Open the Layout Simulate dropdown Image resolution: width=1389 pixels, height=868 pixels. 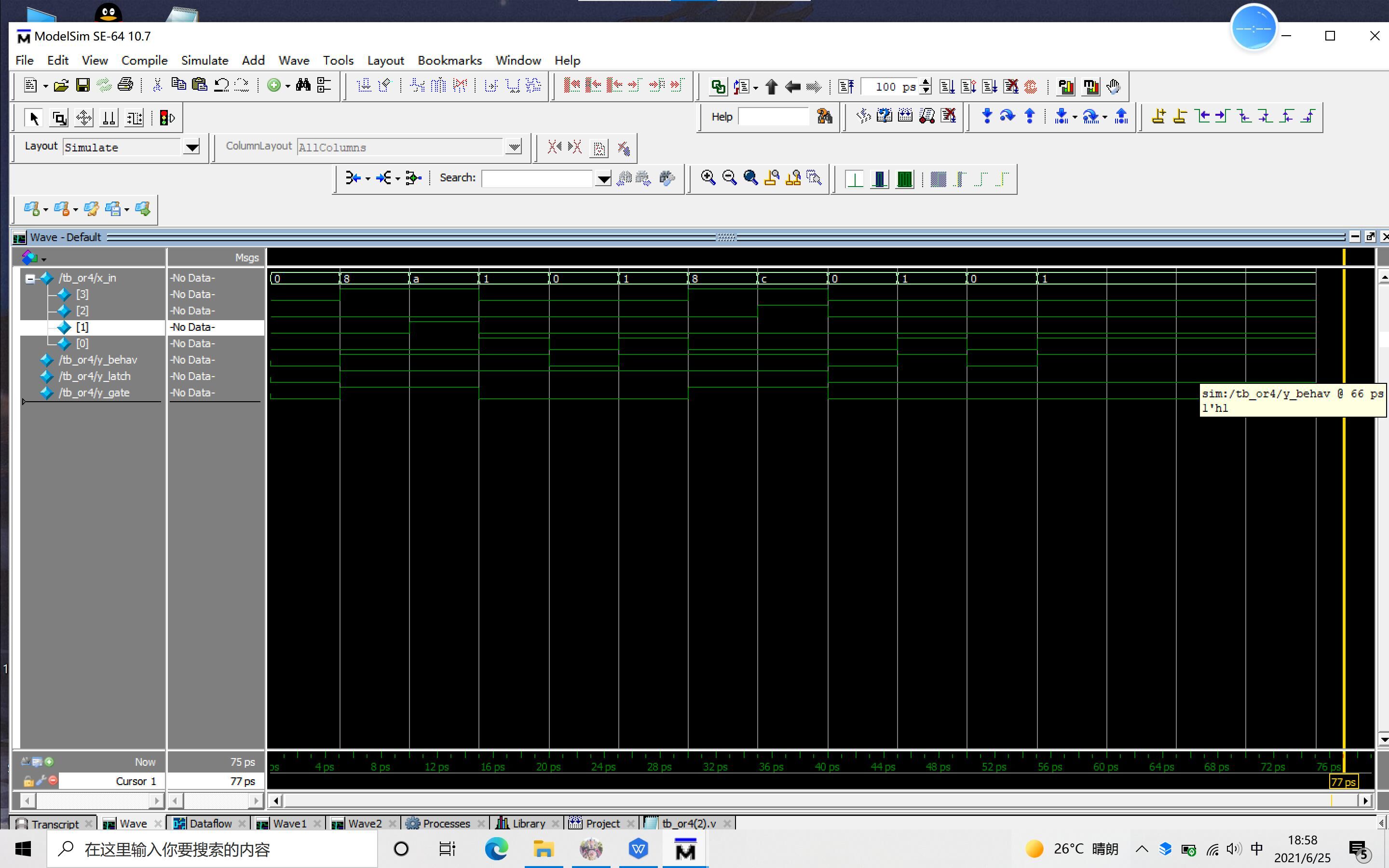[191, 147]
